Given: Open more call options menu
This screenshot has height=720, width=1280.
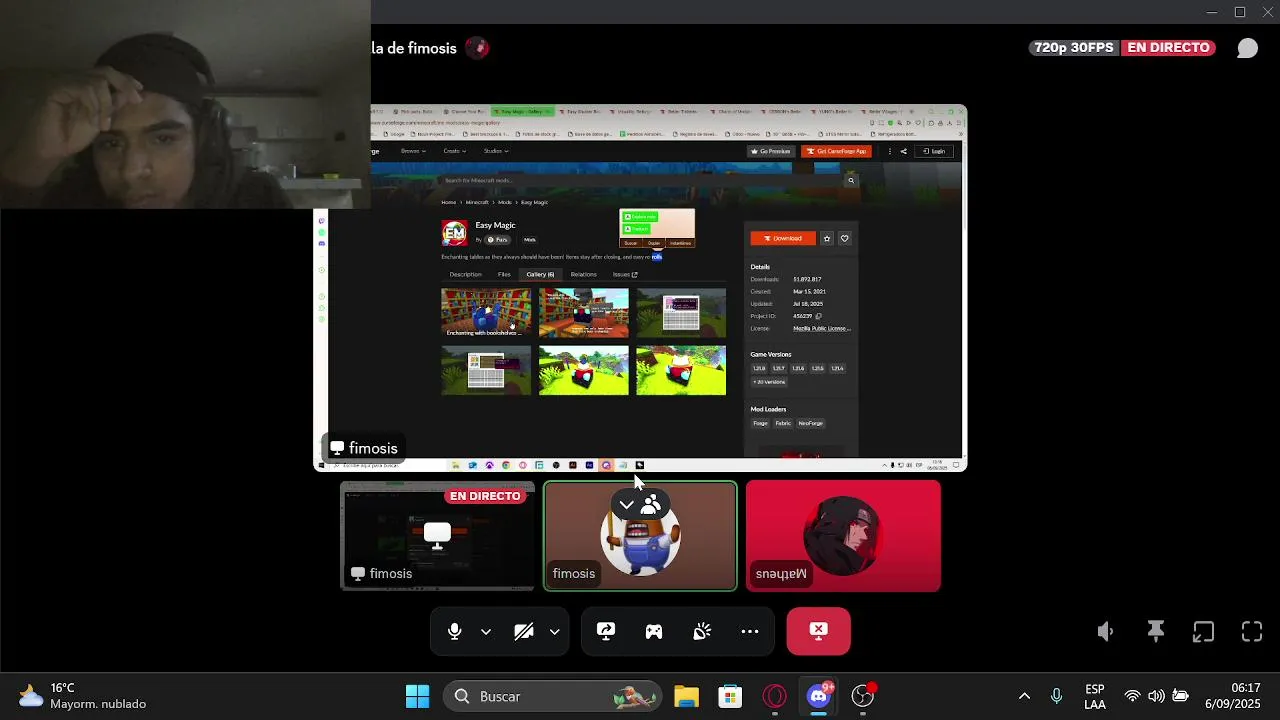Looking at the screenshot, I should [x=750, y=631].
